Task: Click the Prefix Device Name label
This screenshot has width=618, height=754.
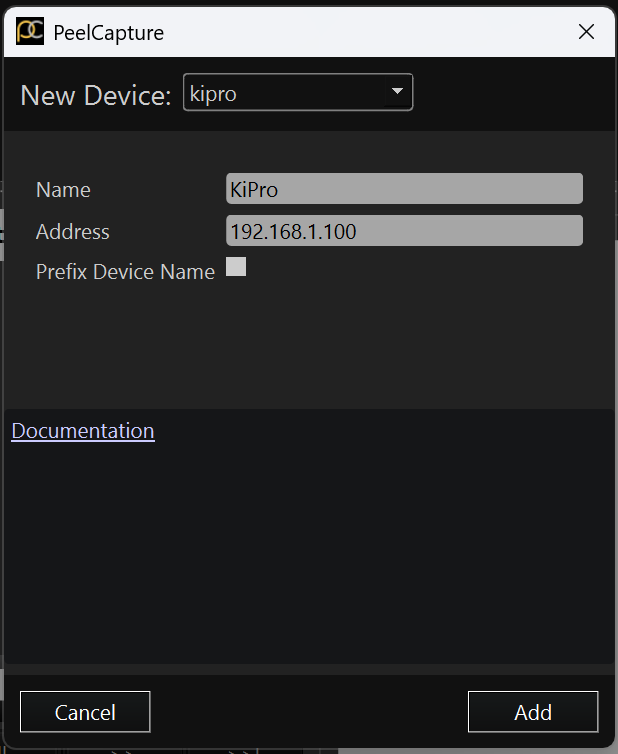Action: click(x=126, y=272)
